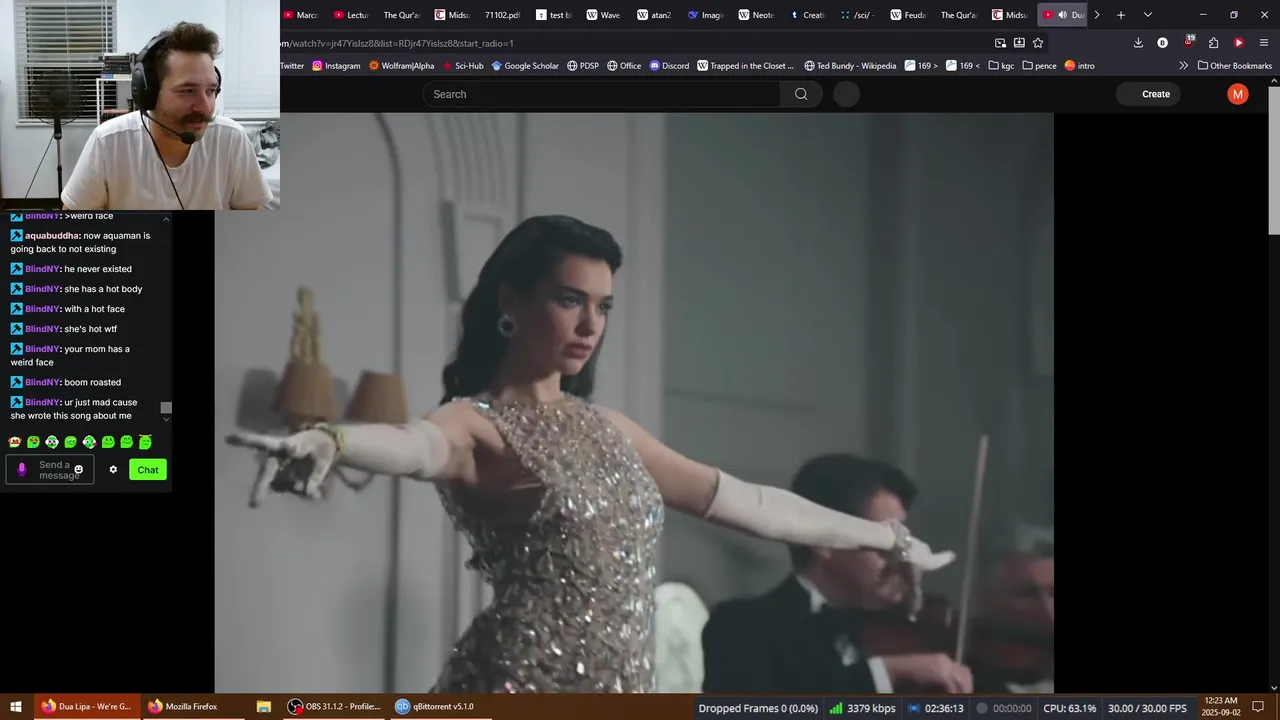
Task: Click the purple microphone icon in chat
Action: click(22, 469)
